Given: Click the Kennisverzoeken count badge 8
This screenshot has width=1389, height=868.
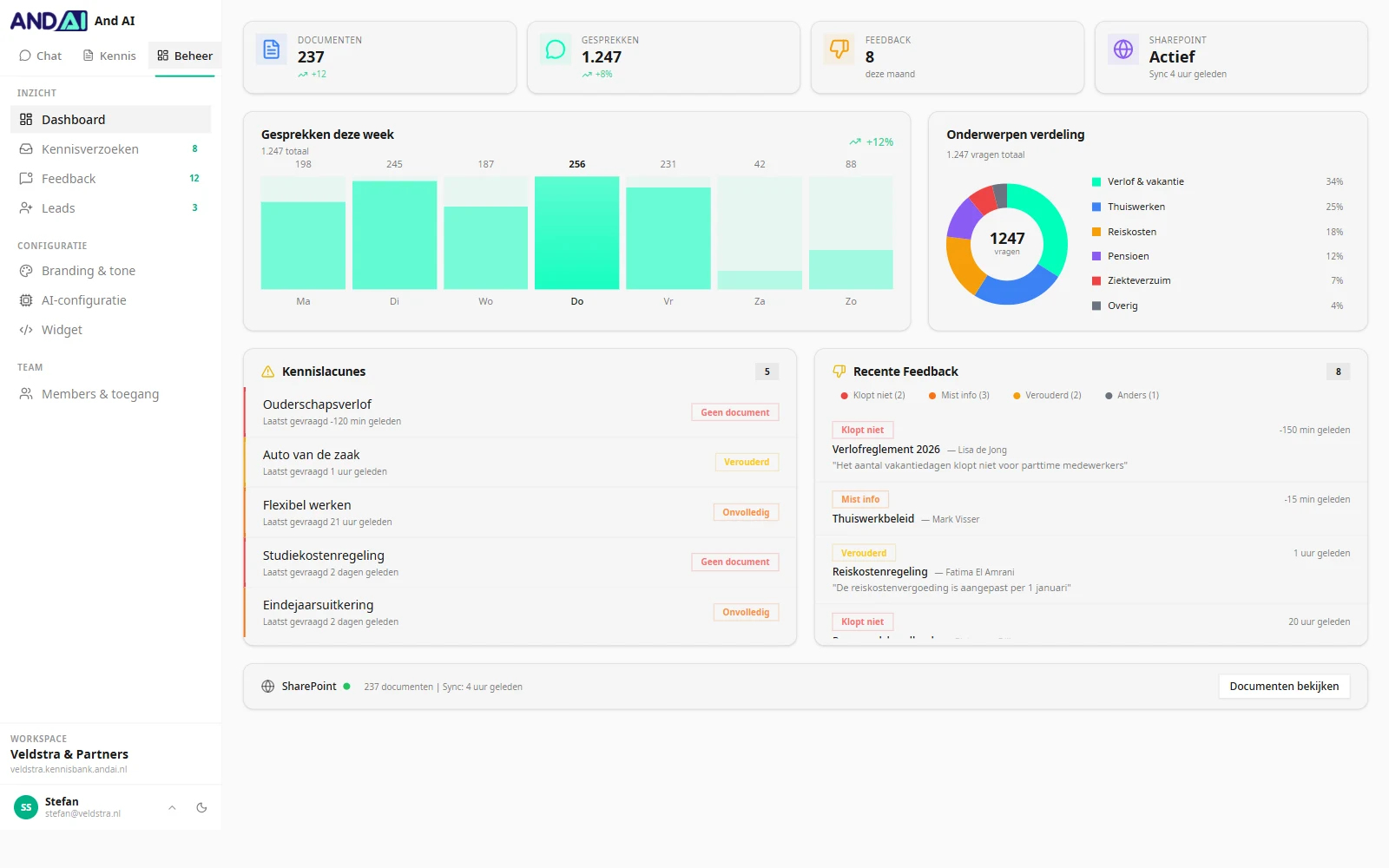Looking at the screenshot, I should pos(194,149).
